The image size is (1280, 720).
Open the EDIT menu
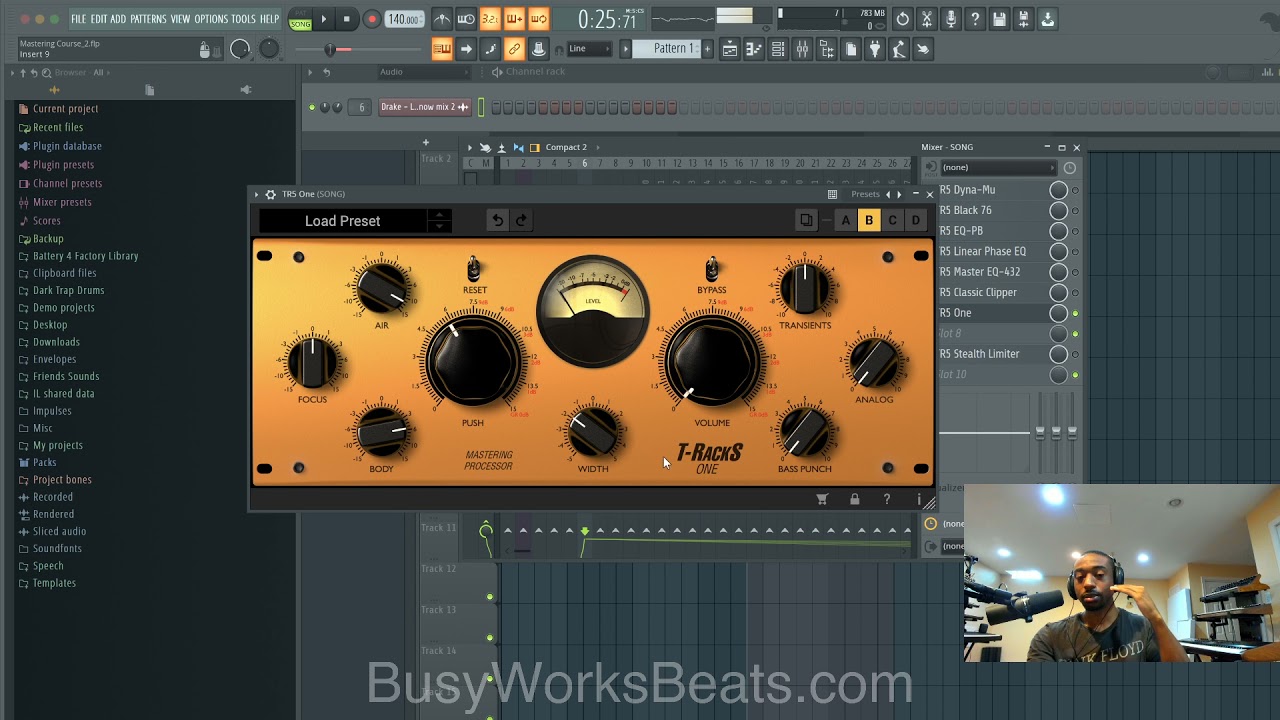pos(99,19)
